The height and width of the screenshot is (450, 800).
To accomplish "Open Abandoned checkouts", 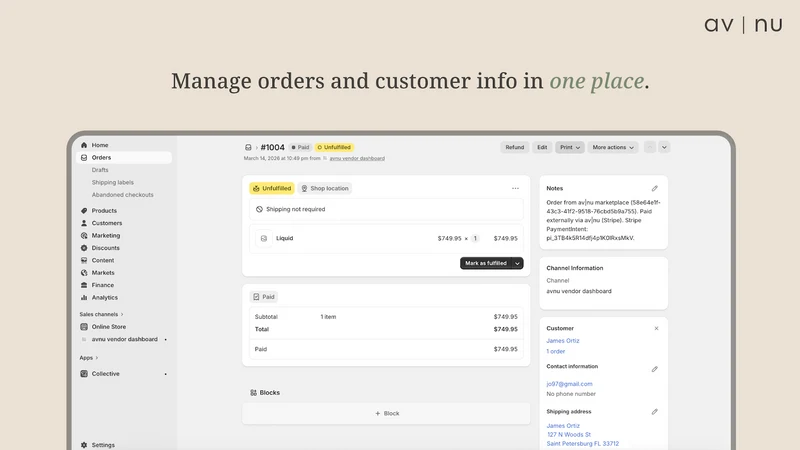I will [x=122, y=194].
